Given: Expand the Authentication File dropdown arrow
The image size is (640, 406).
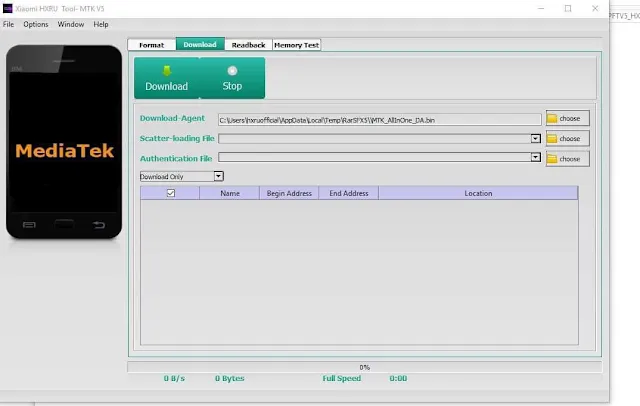Looking at the screenshot, I should click(x=536, y=157).
